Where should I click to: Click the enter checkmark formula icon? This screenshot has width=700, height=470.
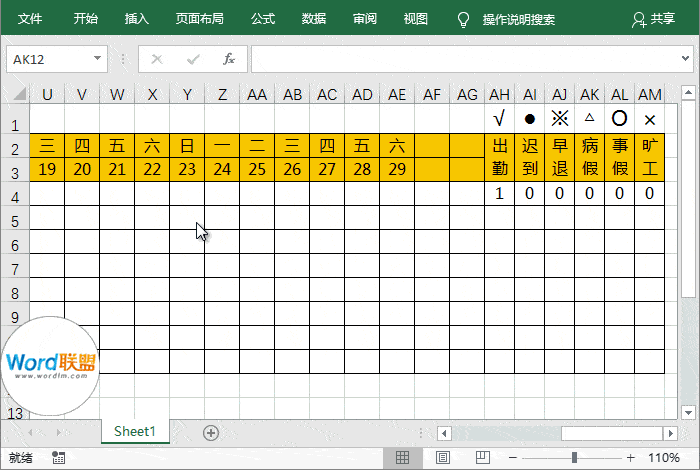coord(193,59)
